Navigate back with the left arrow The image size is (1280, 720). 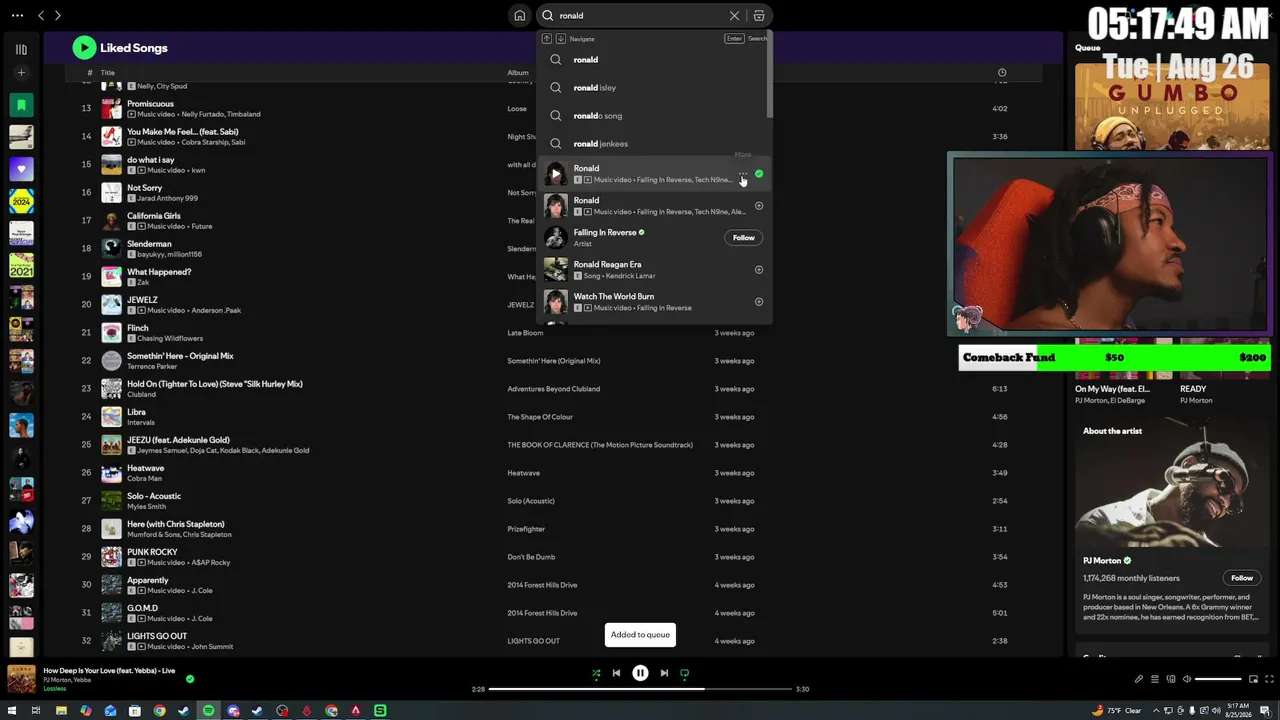click(41, 16)
